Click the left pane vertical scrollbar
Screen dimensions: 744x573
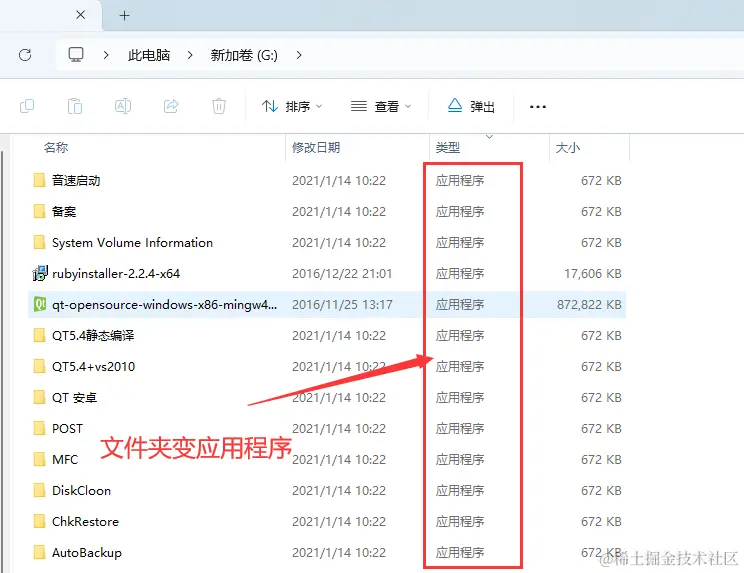click(x=2, y=360)
